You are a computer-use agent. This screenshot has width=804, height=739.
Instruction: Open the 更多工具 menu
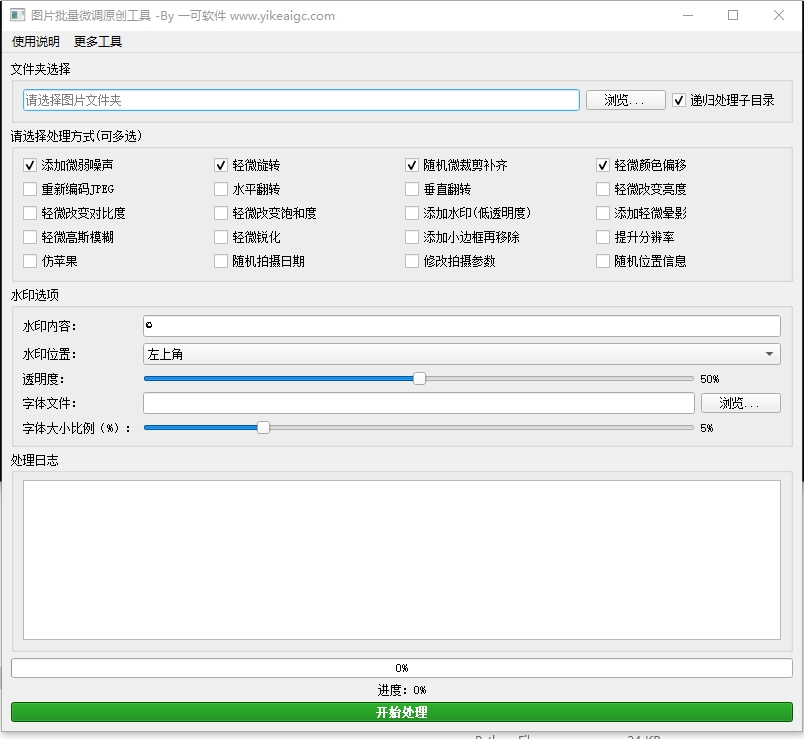(98, 42)
